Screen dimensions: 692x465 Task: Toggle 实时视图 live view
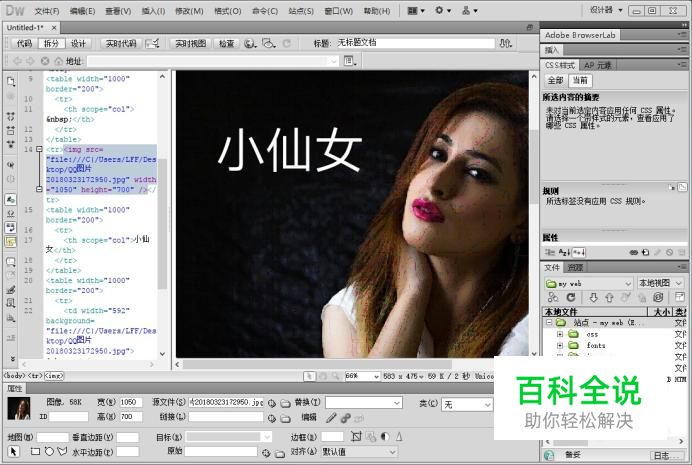[x=191, y=43]
